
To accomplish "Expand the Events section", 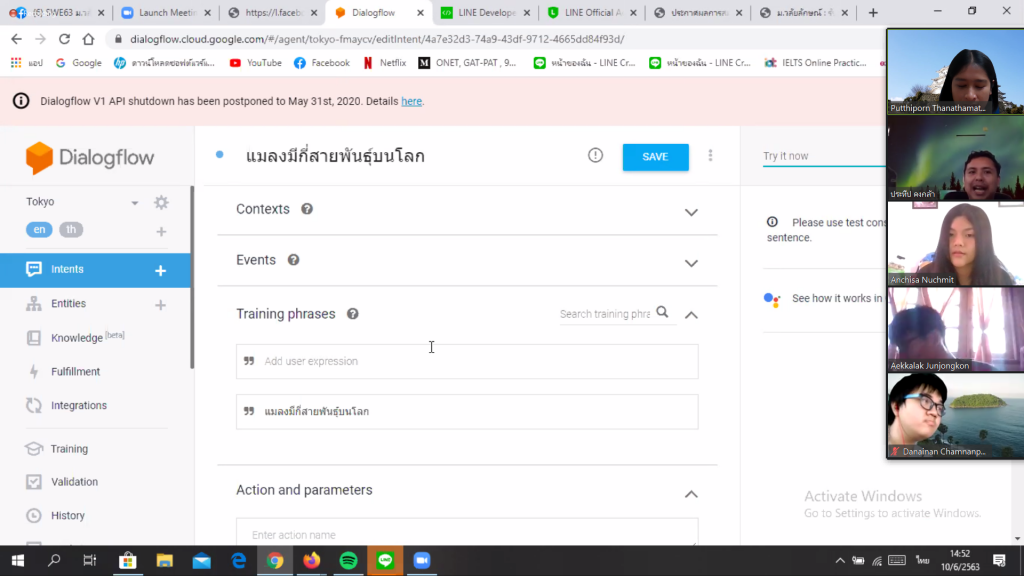I will 690,263.
